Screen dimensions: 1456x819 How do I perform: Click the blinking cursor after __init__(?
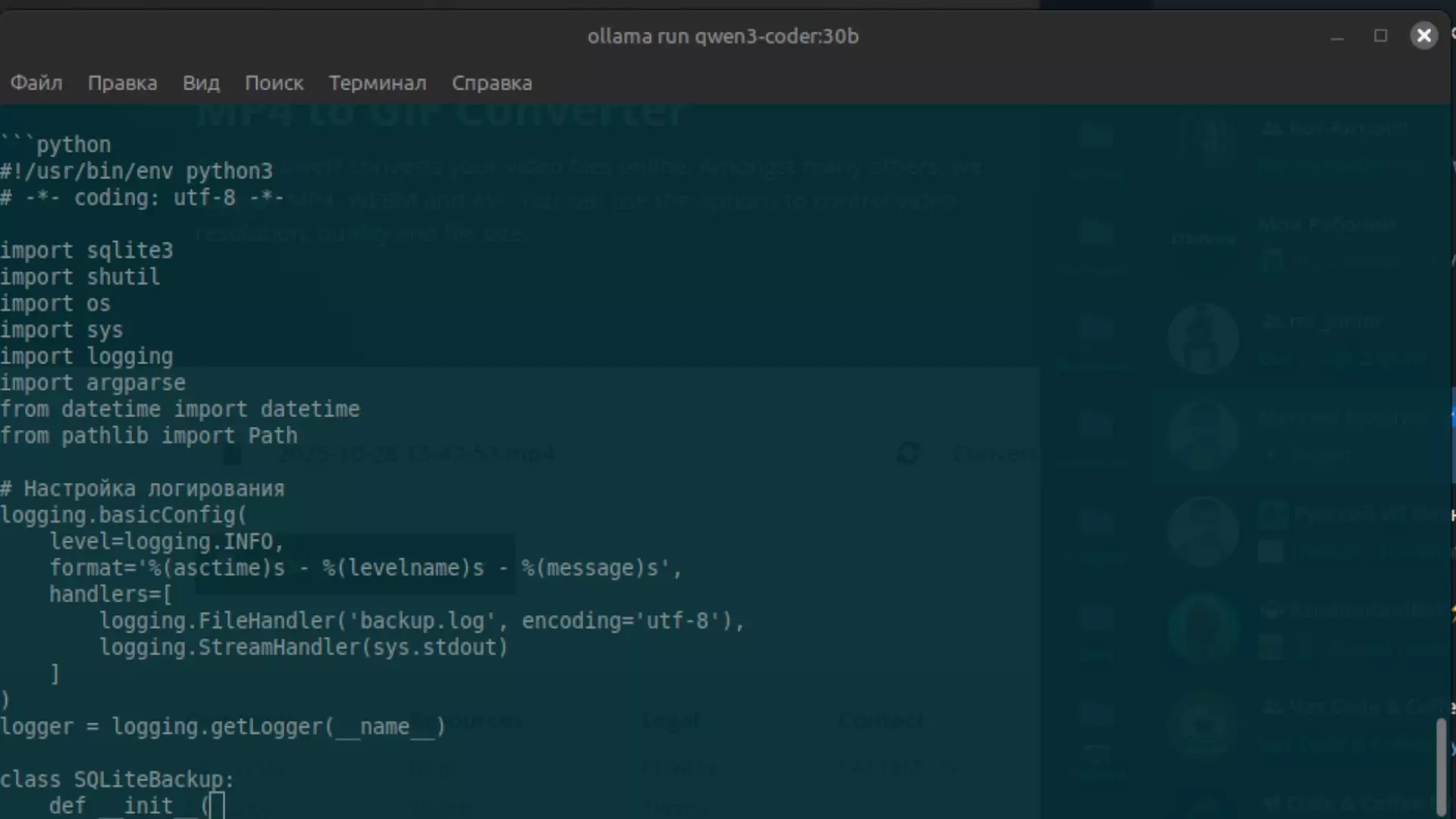[x=217, y=805]
